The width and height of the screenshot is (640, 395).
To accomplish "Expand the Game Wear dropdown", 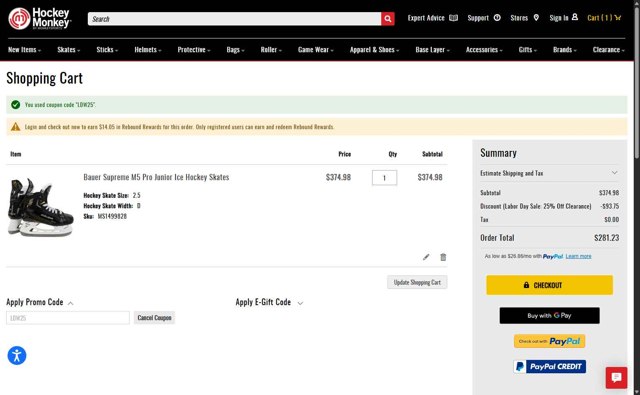I will [316, 50].
